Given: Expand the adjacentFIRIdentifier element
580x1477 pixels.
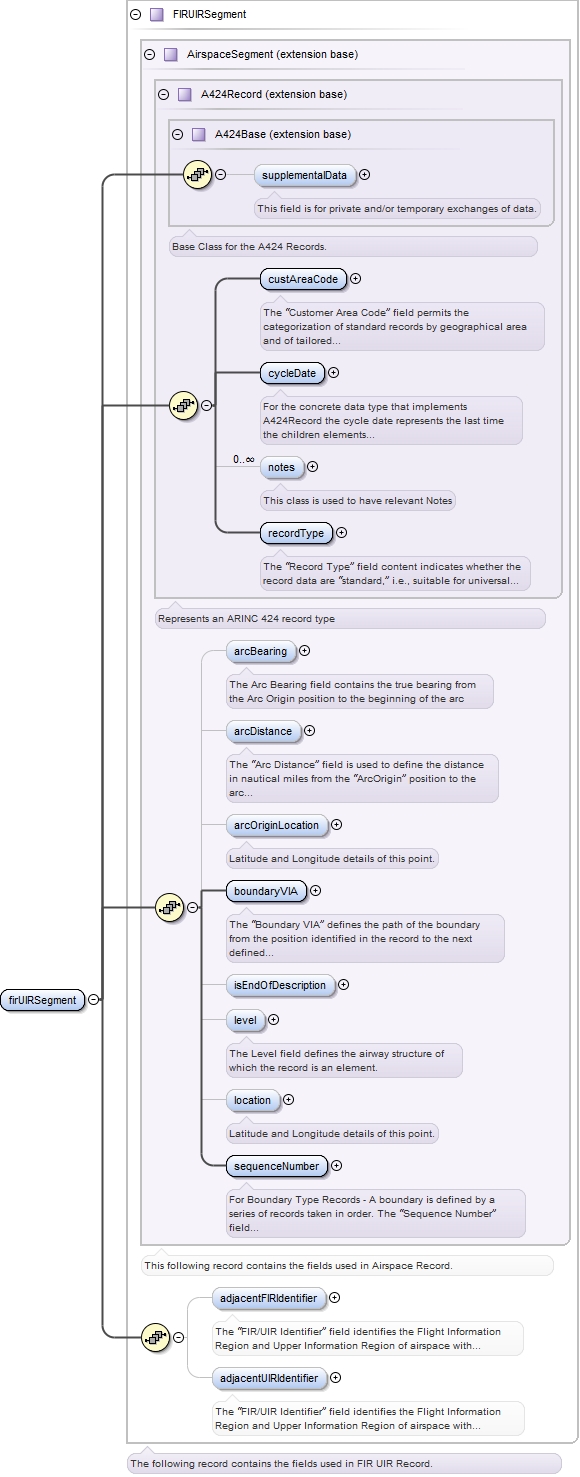Looking at the screenshot, I should click(334, 1299).
